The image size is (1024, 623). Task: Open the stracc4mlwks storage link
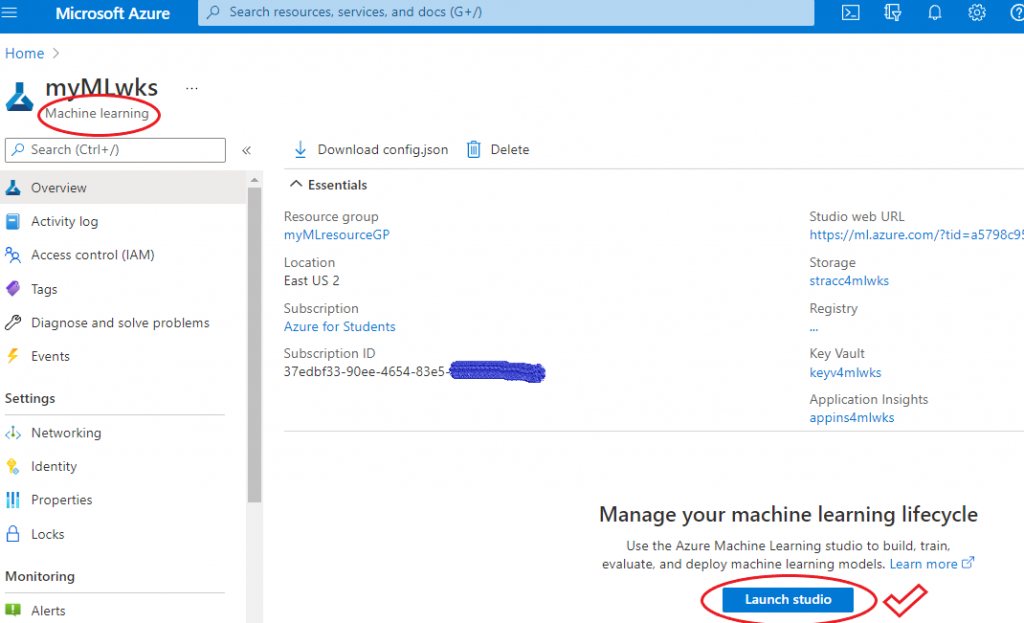[x=849, y=281]
